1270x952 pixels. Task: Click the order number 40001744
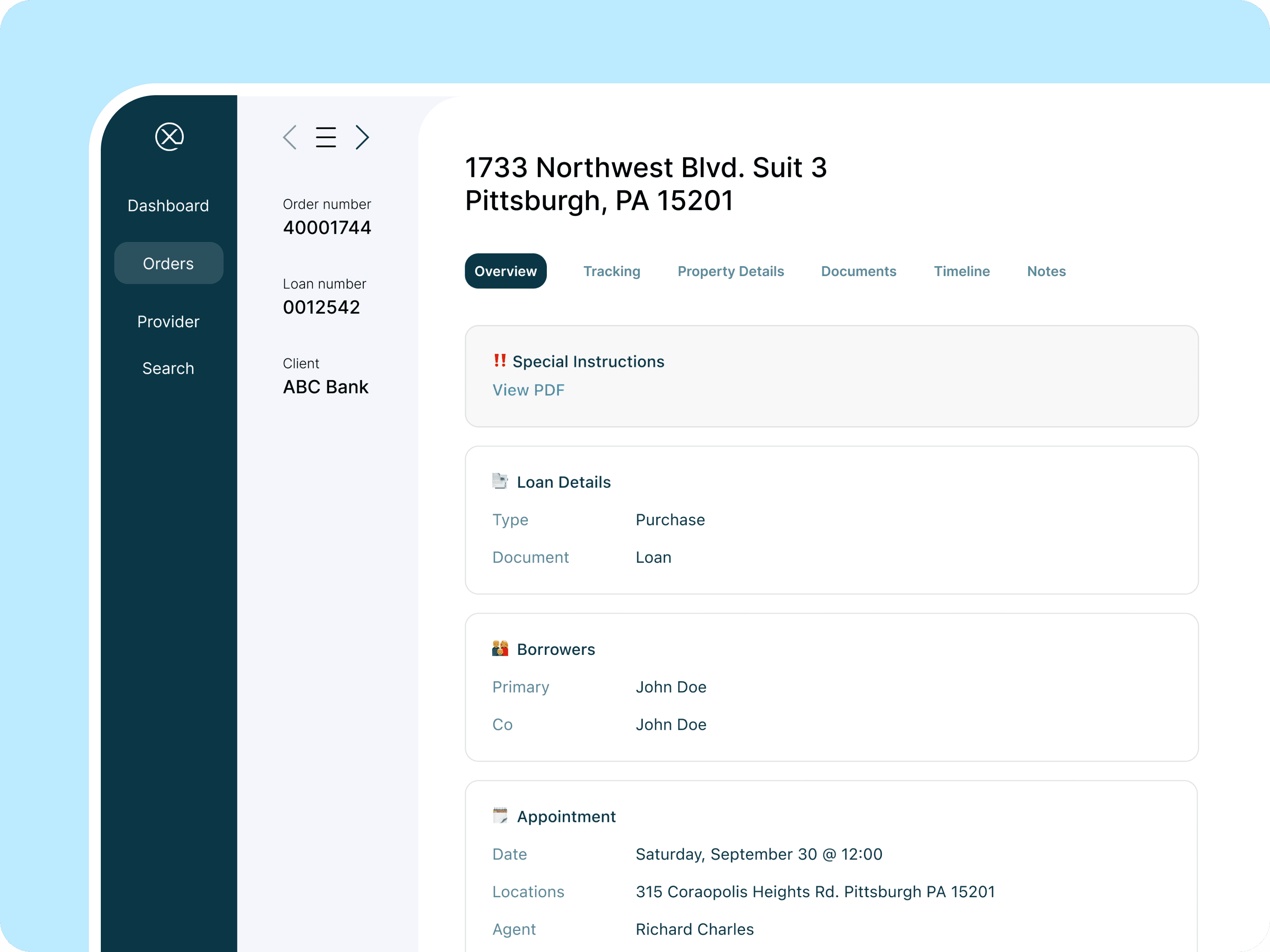pyautogui.click(x=327, y=228)
